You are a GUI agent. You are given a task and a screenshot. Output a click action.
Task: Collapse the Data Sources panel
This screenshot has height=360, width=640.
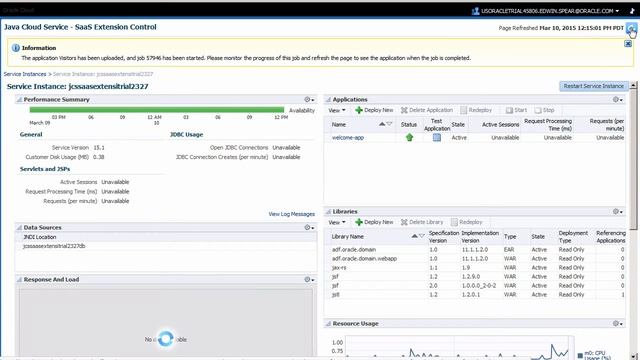(19, 227)
